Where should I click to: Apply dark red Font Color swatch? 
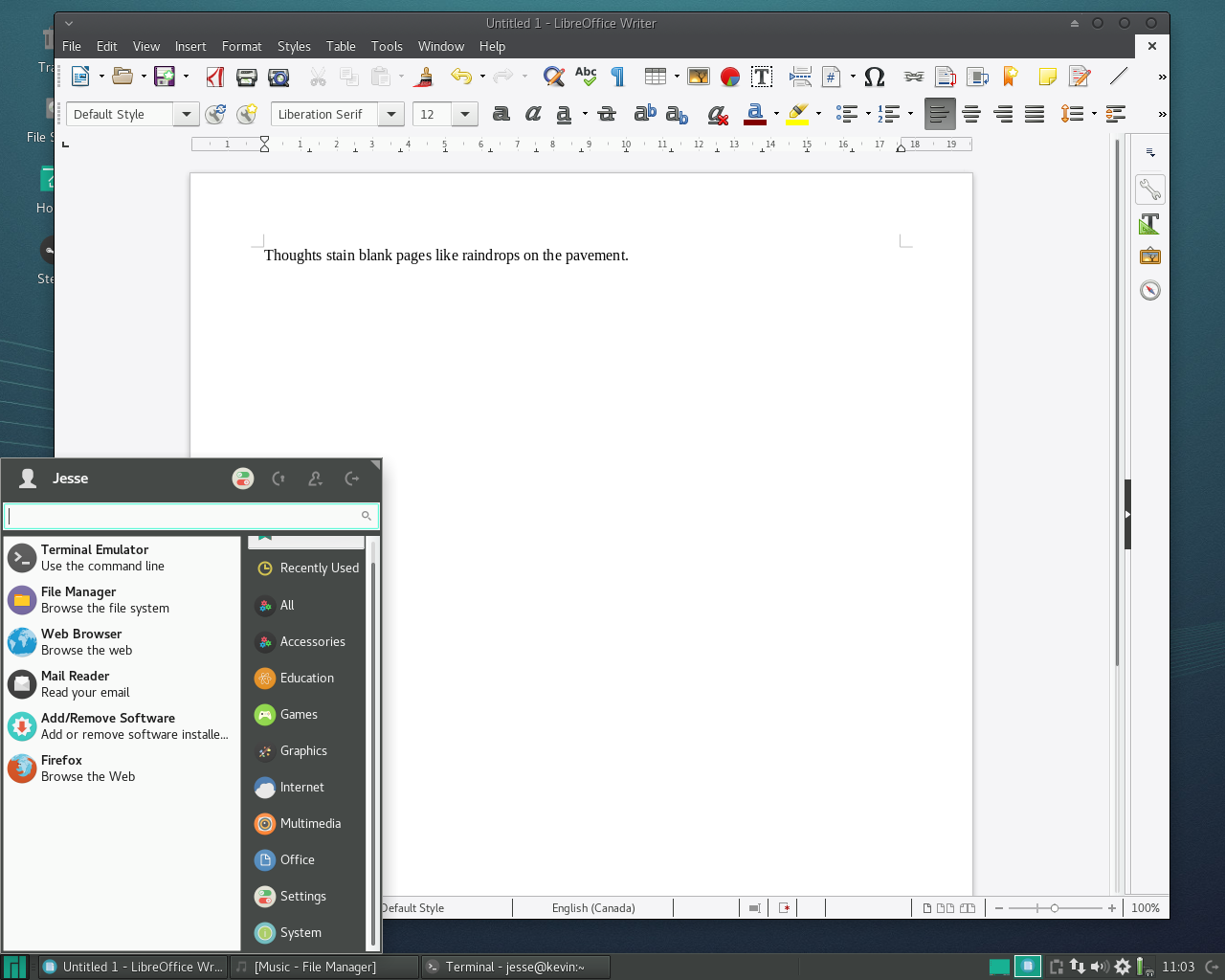tap(755, 114)
